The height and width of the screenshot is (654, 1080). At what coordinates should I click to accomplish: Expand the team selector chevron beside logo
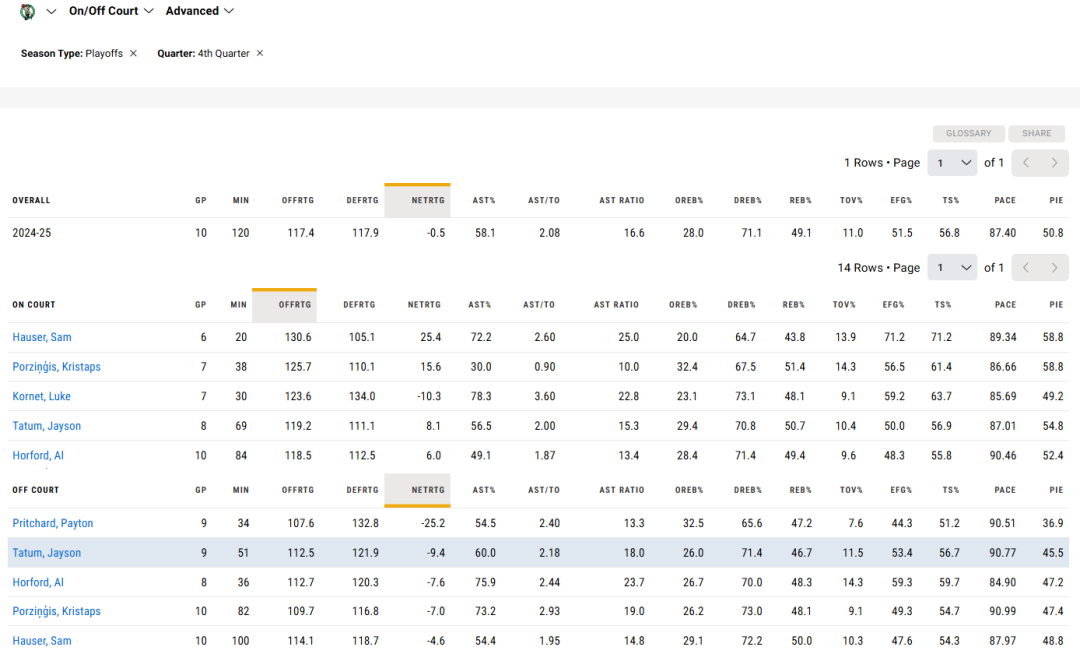51,11
